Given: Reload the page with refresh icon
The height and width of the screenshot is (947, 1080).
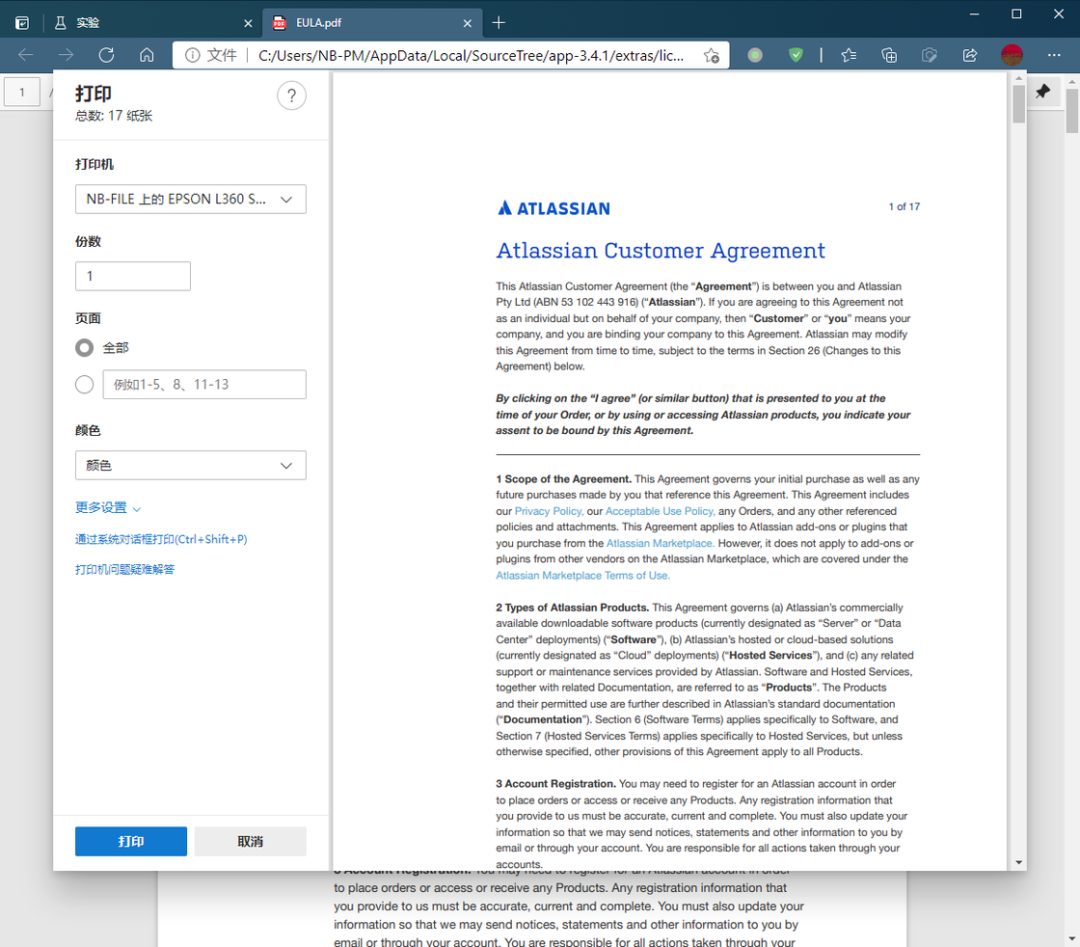Looking at the screenshot, I should pos(106,55).
